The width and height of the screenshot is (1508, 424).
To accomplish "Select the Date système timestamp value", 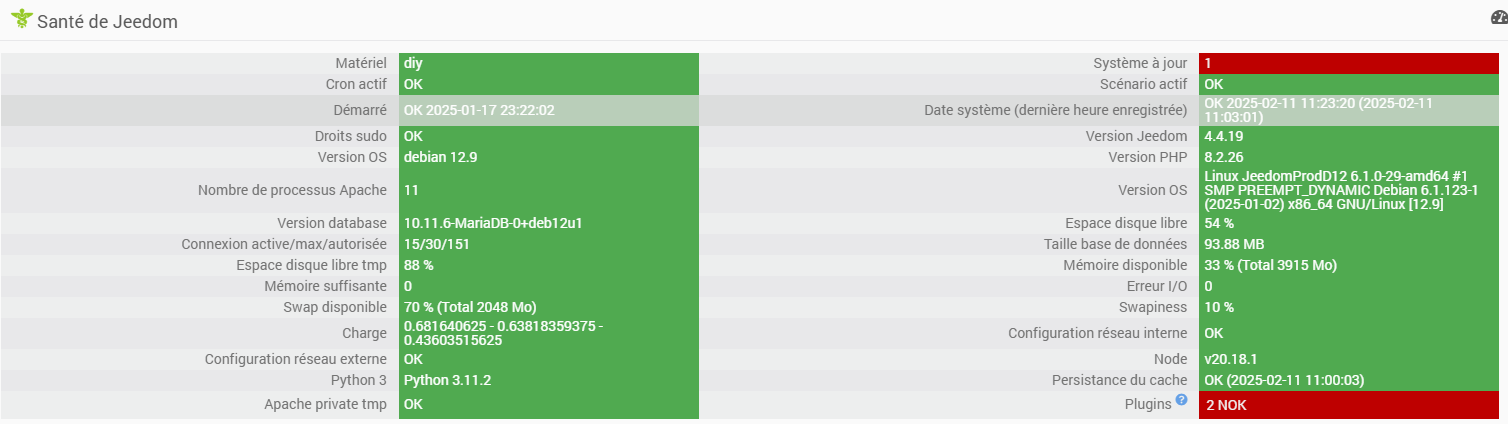I will (x=1318, y=110).
